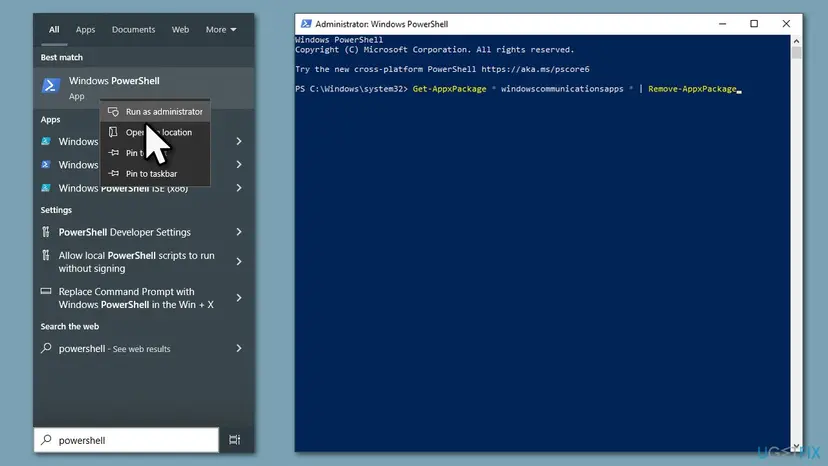The width and height of the screenshot is (828, 466).
Task: Select Open file location in context menu
Action: point(155,132)
